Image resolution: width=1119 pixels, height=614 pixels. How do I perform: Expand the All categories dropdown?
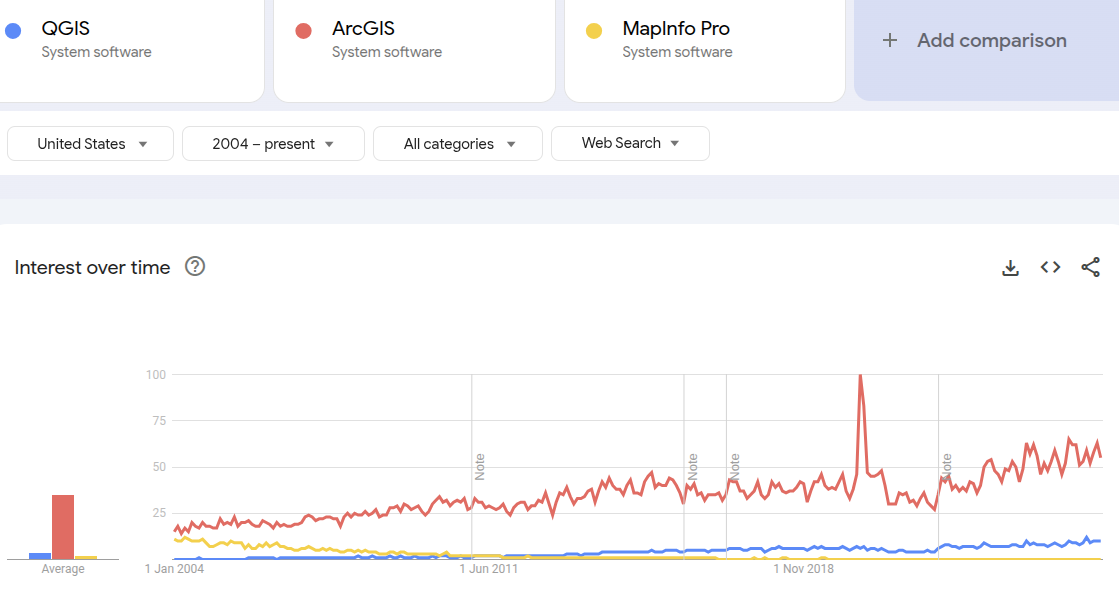pyautogui.click(x=458, y=144)
